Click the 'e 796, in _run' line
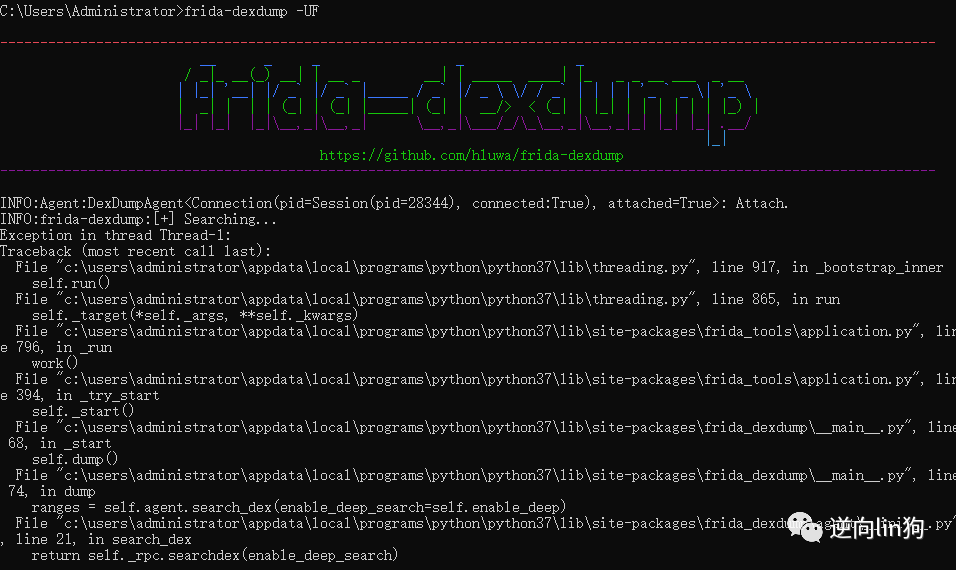The height and width of the screenshot is (570, 956). pyautogui.click(x=56, y=347)
